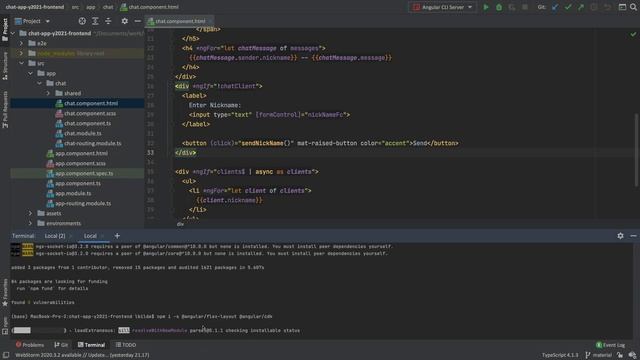The width and height of the screenshot is (640, 360).
Task: Commit changes with the green Git checkmark
Action: coord(568,7)
